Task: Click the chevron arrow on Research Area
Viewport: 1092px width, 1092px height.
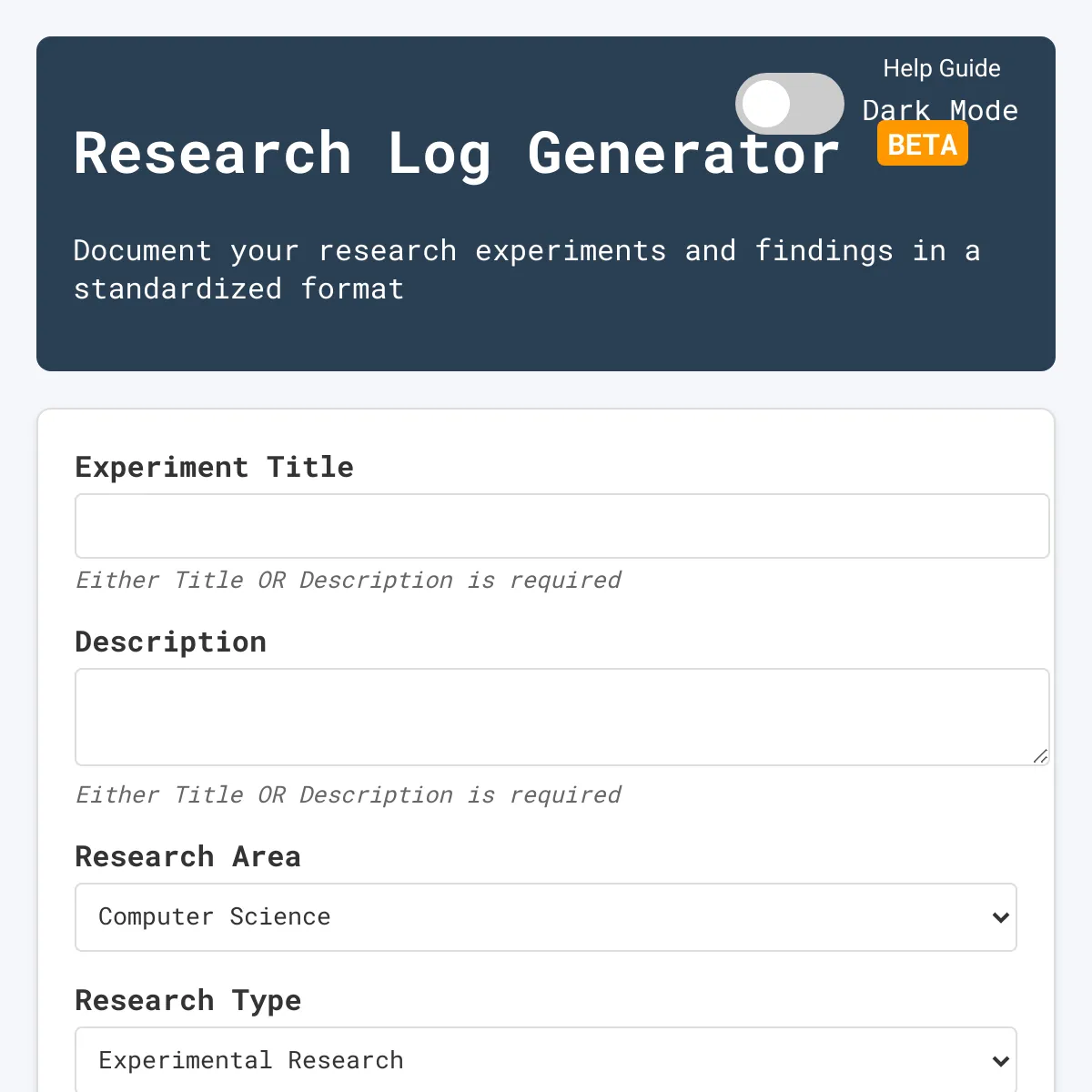Action: click(1000, 917)
